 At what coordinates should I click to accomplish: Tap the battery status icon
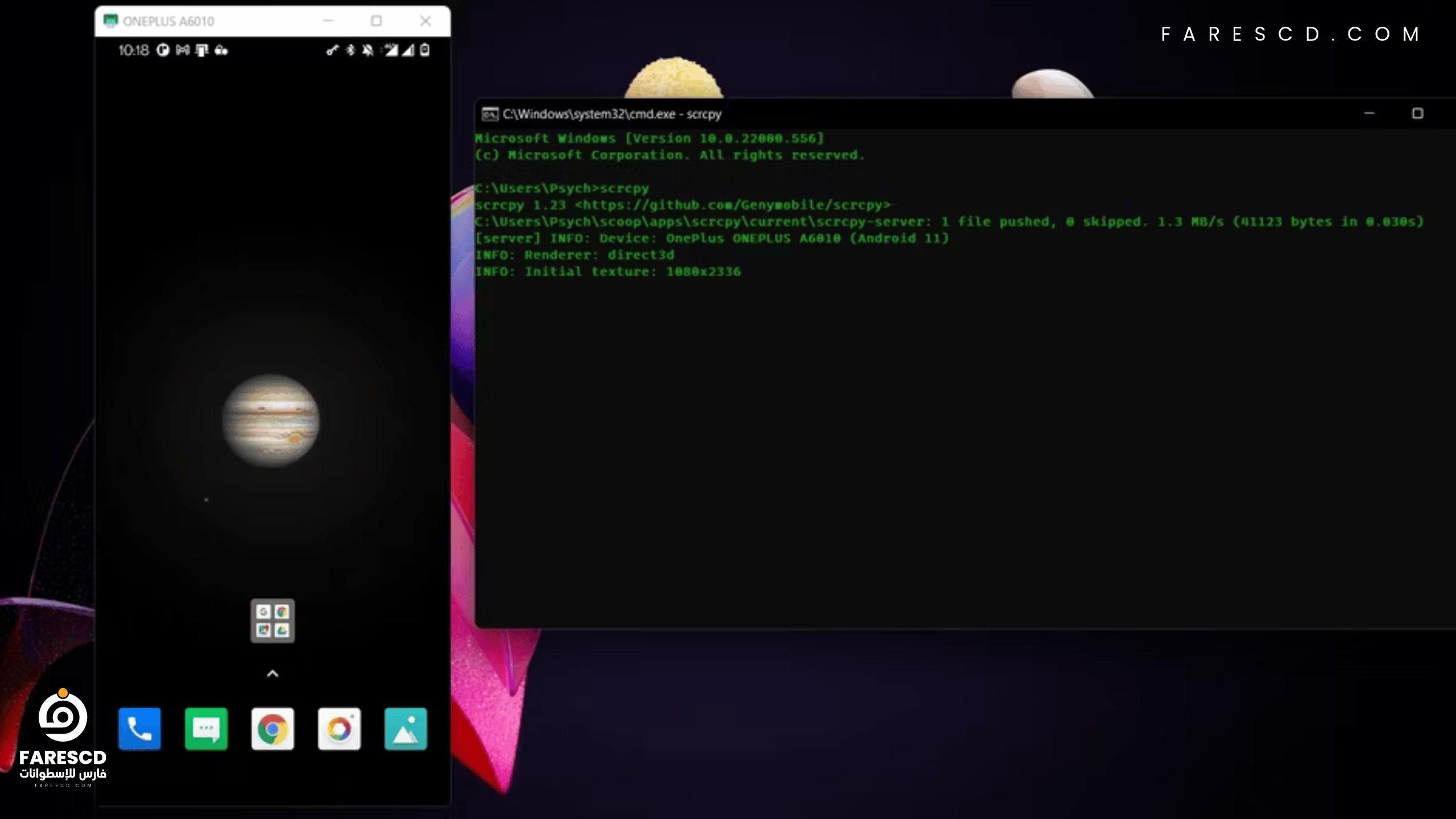[425, 50]
